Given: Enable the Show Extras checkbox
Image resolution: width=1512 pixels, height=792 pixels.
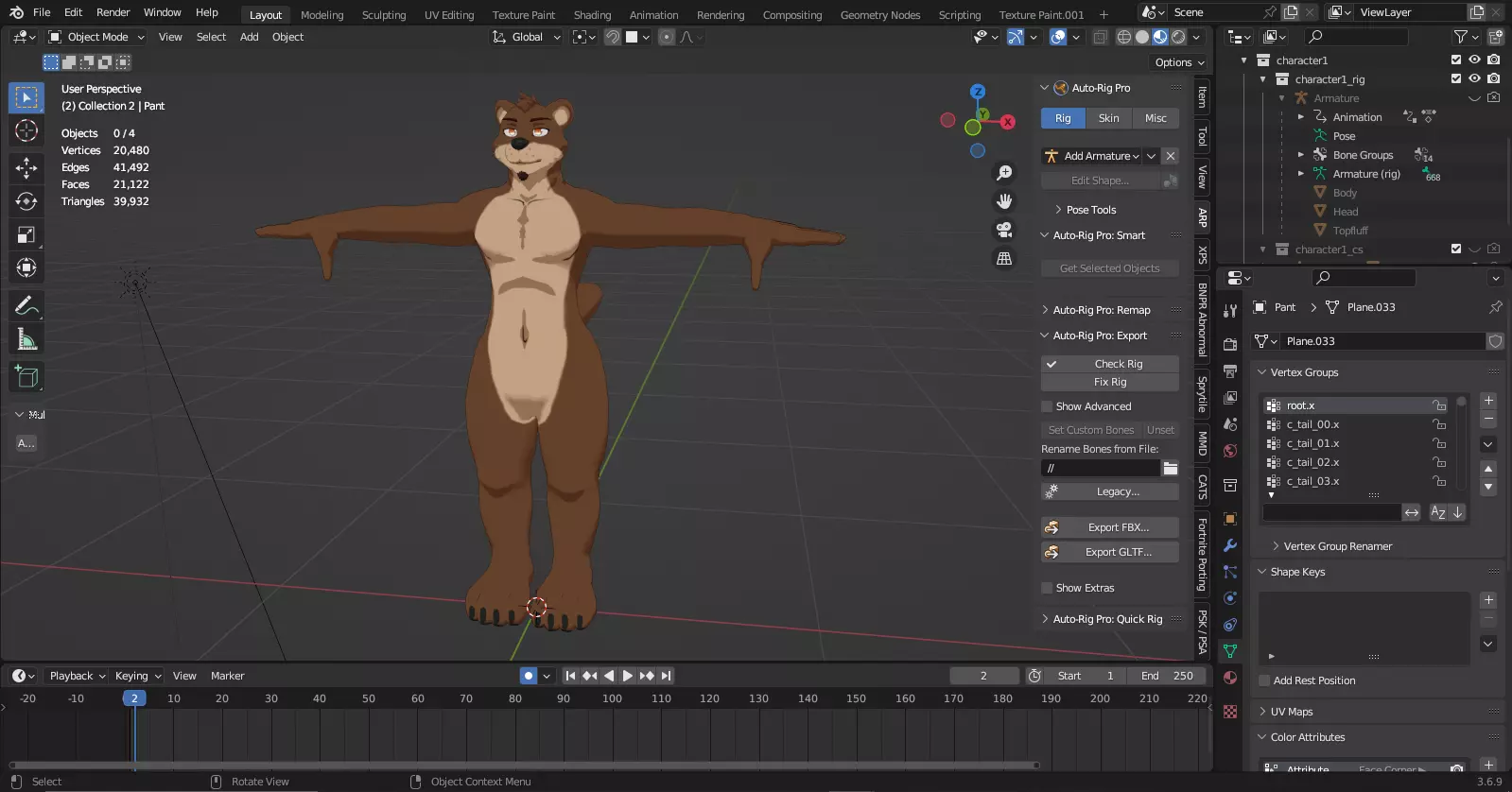Looking at the screenshot, I should 1047,588.
